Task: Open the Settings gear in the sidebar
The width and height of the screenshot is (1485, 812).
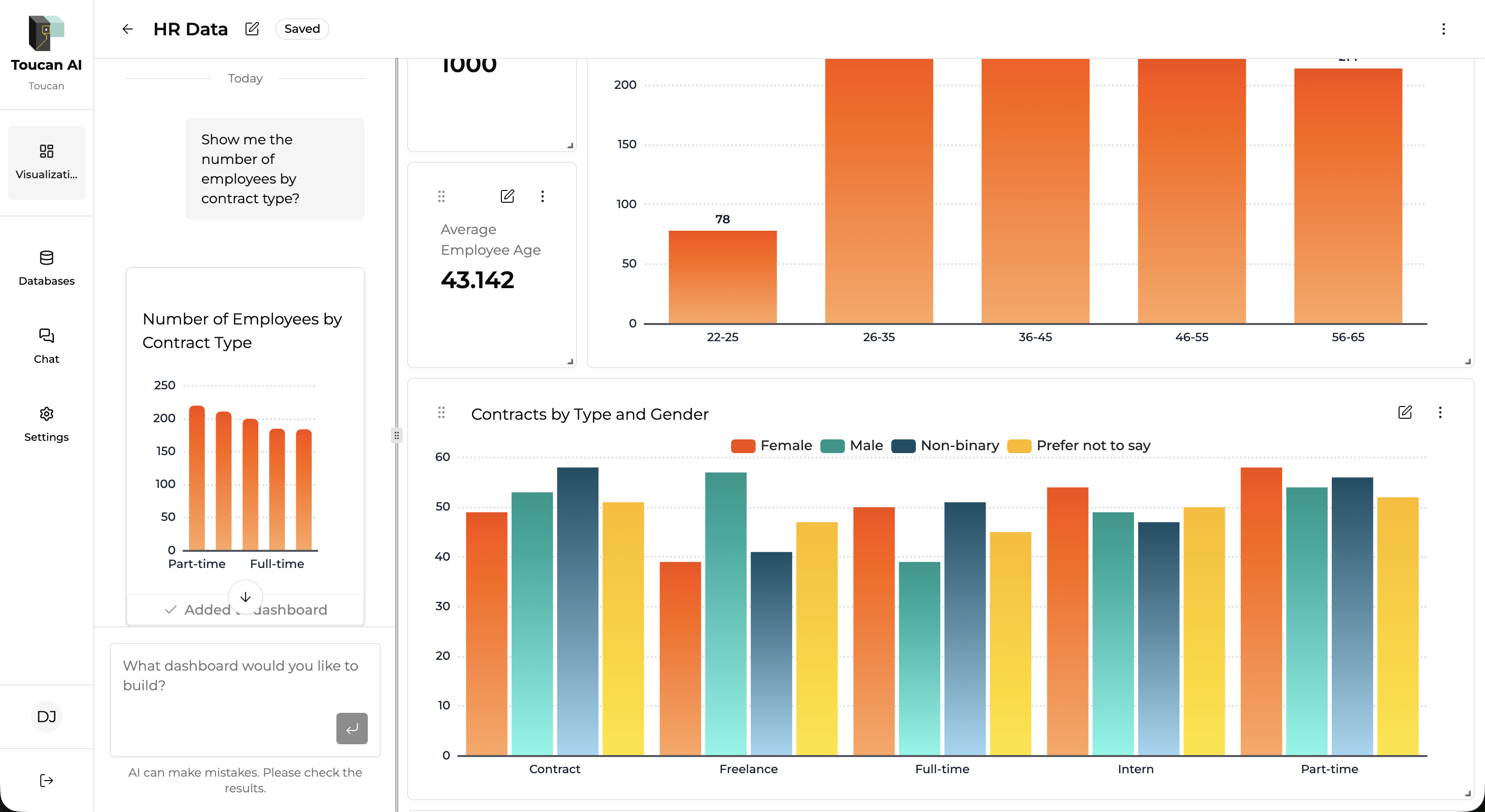Action: (x=46, y=414)
